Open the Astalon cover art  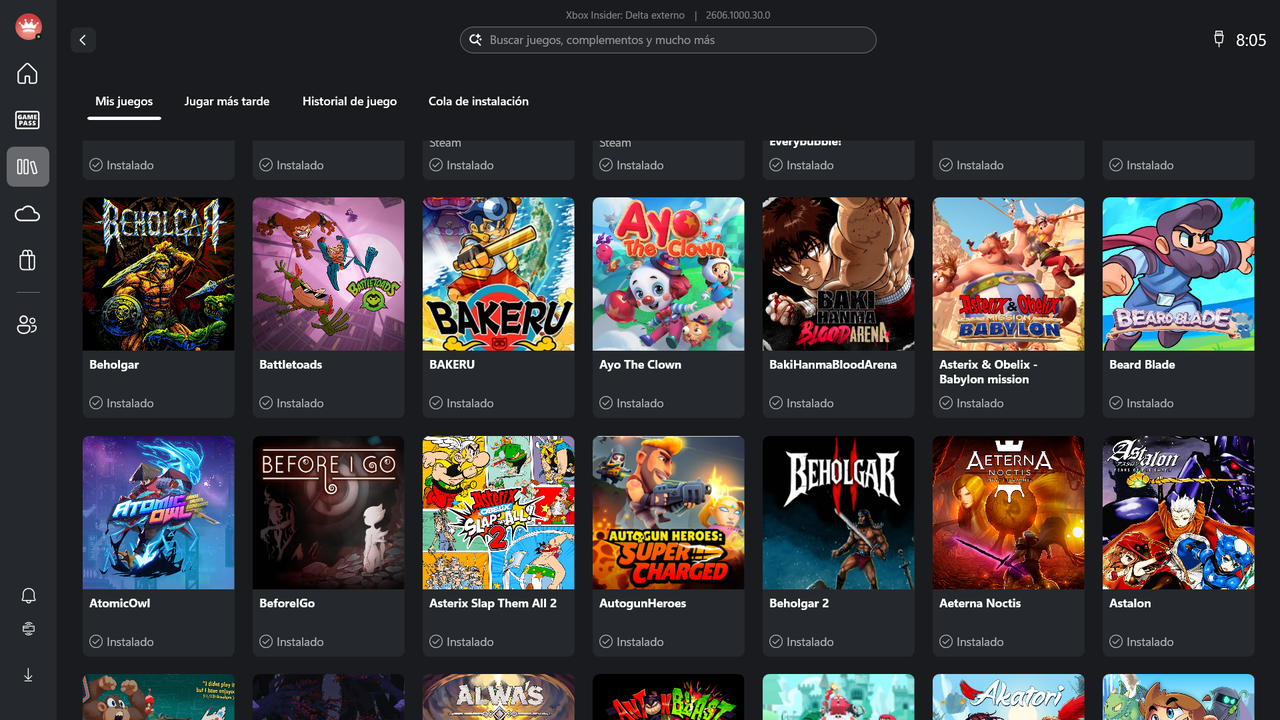(x=1179, y=513)
